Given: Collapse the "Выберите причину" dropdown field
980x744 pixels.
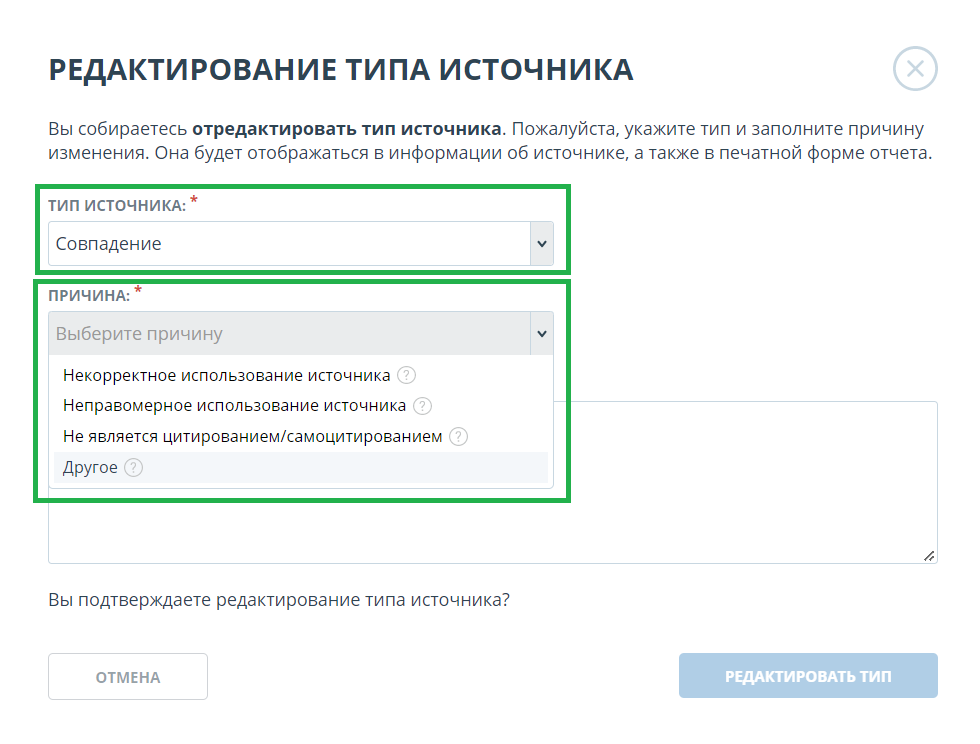Looking at the screenshot, I should tap(288, 334).
